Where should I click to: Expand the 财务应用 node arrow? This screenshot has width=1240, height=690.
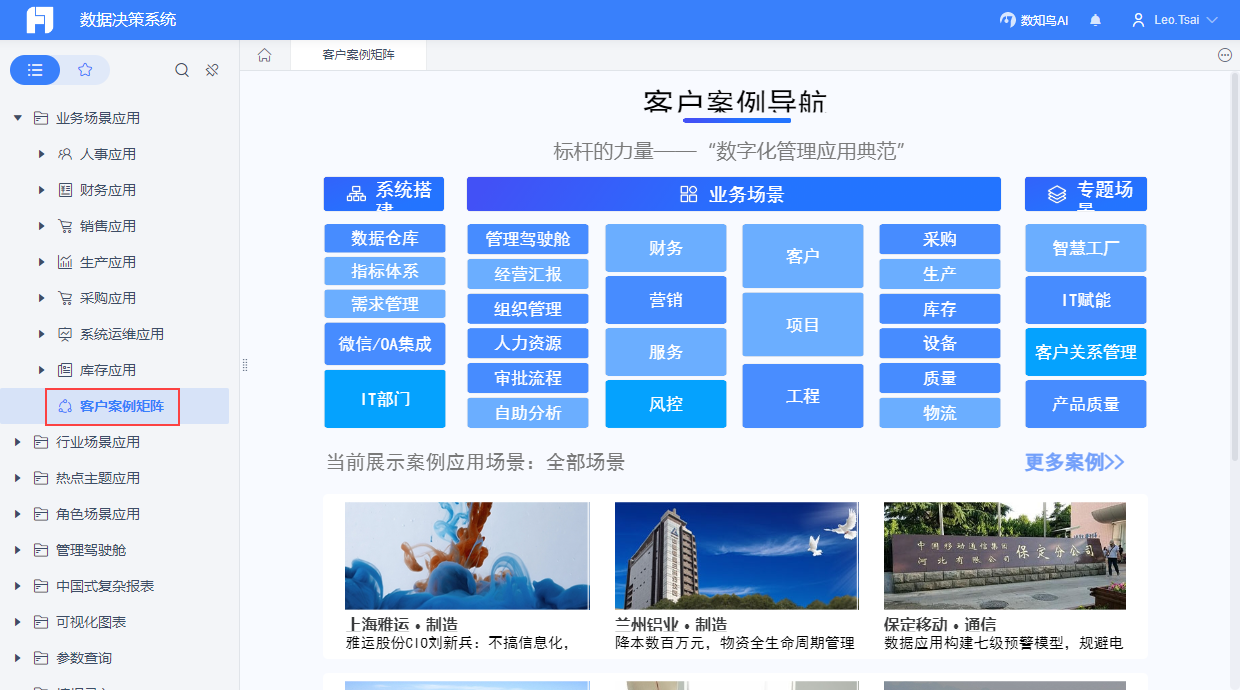click(x=41, y=190)
